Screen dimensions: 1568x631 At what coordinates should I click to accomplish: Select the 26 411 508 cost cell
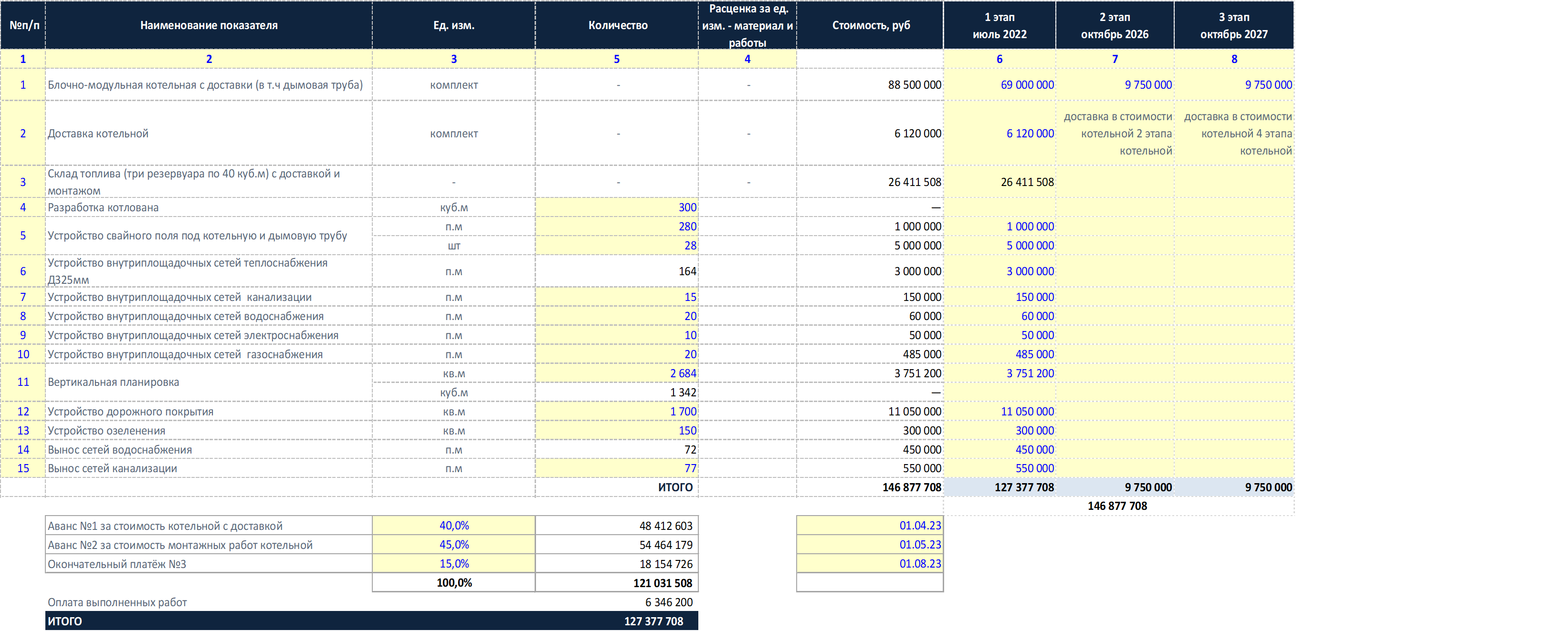pyautogui.click(x=871, y=182)
